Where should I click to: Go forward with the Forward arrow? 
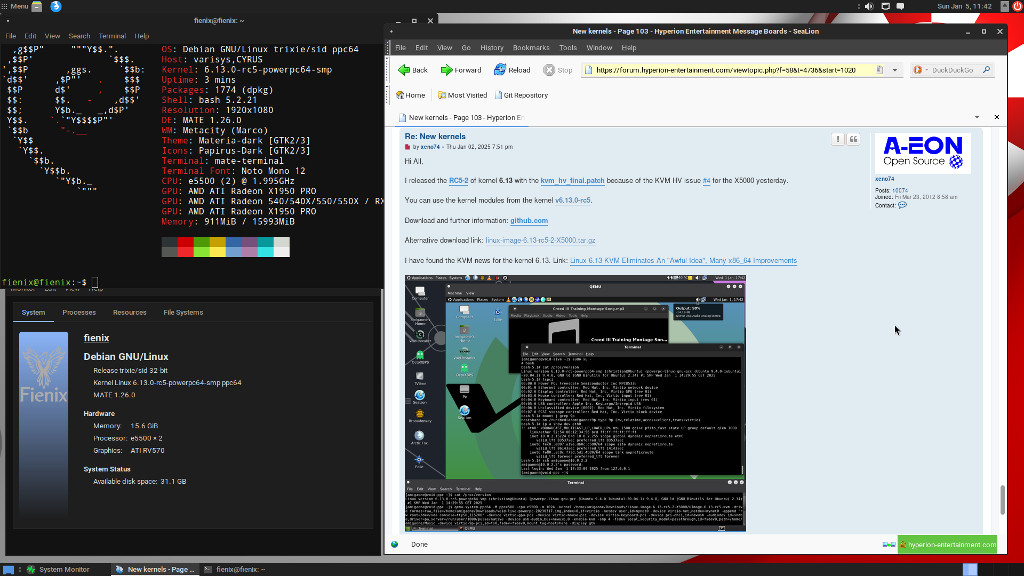[x=460, y=70]
